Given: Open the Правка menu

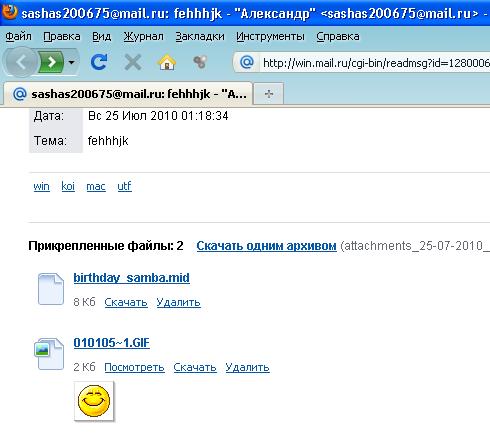Looking at the screenshot, I should tap(62, 36).
